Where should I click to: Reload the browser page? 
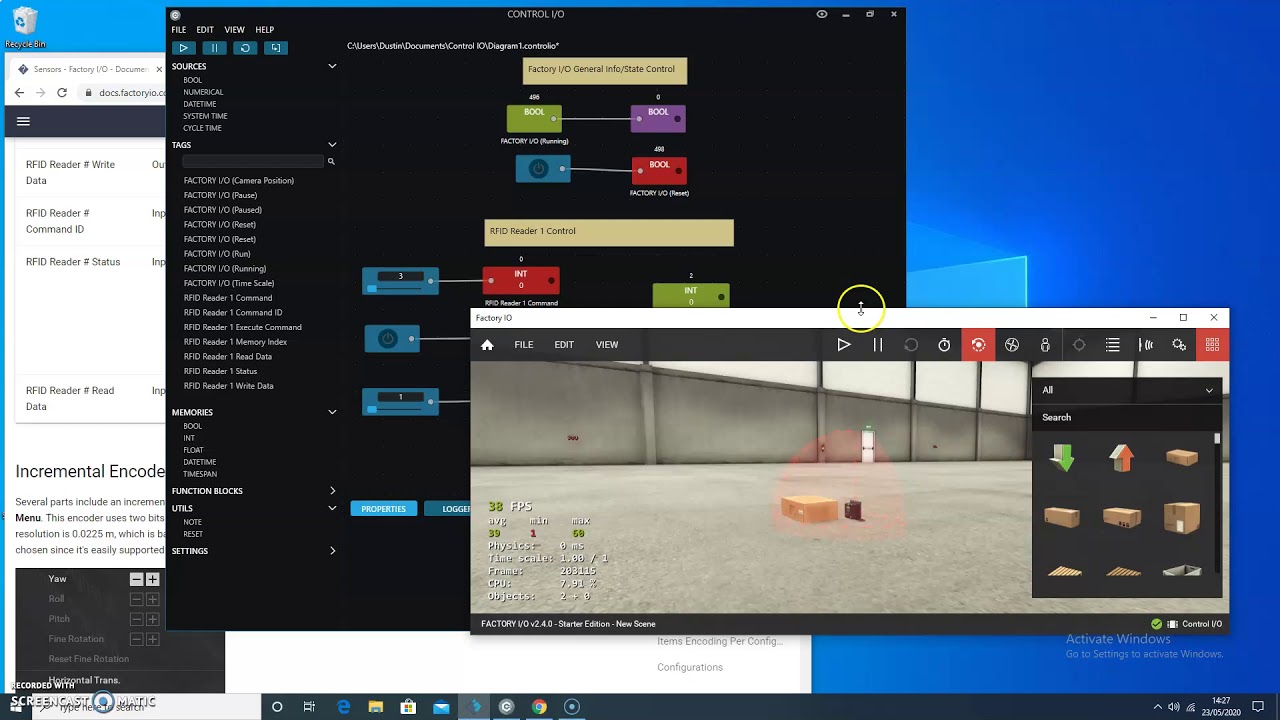click(62, 92)
